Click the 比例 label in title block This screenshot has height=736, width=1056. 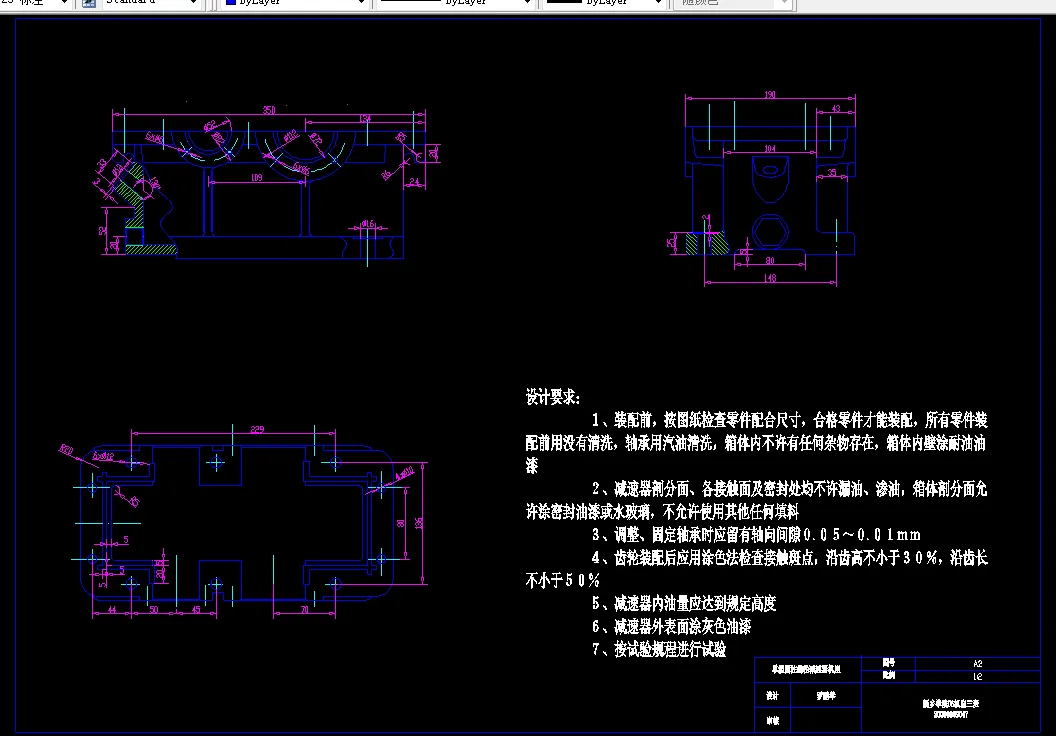(x=889, y=675)
